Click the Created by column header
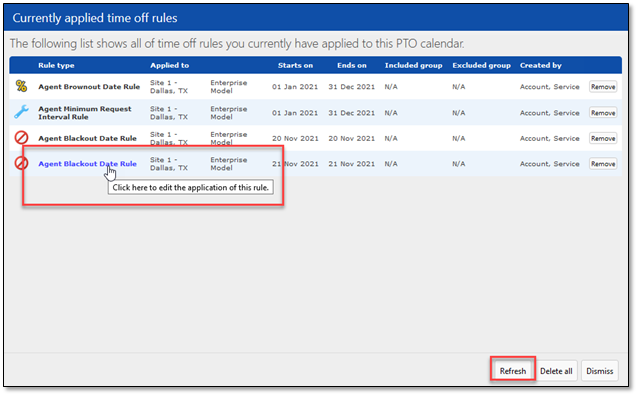 pyautogui.click(x=540, y=65)
